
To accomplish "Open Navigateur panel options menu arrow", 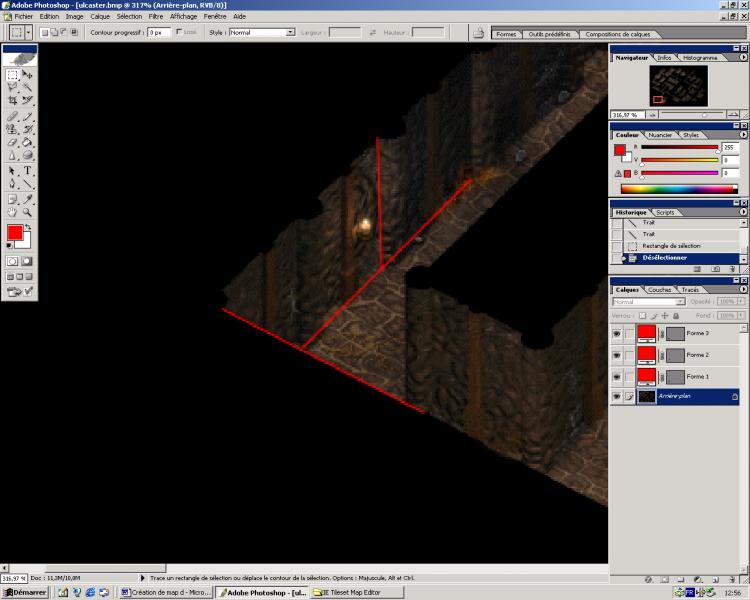I will pos(743,57).
